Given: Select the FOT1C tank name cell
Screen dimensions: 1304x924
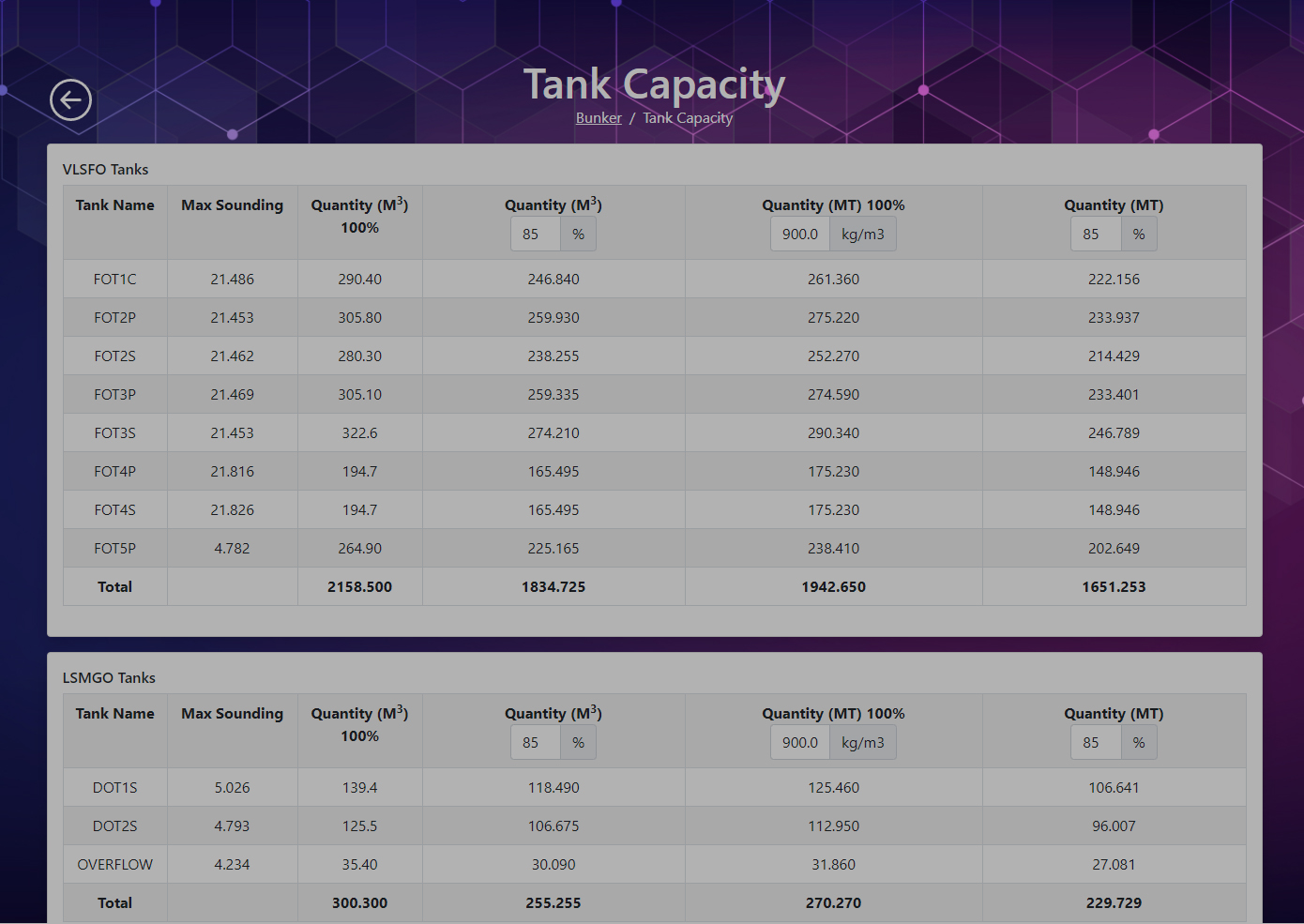Looking at the screenshot, I should [114, 280].
